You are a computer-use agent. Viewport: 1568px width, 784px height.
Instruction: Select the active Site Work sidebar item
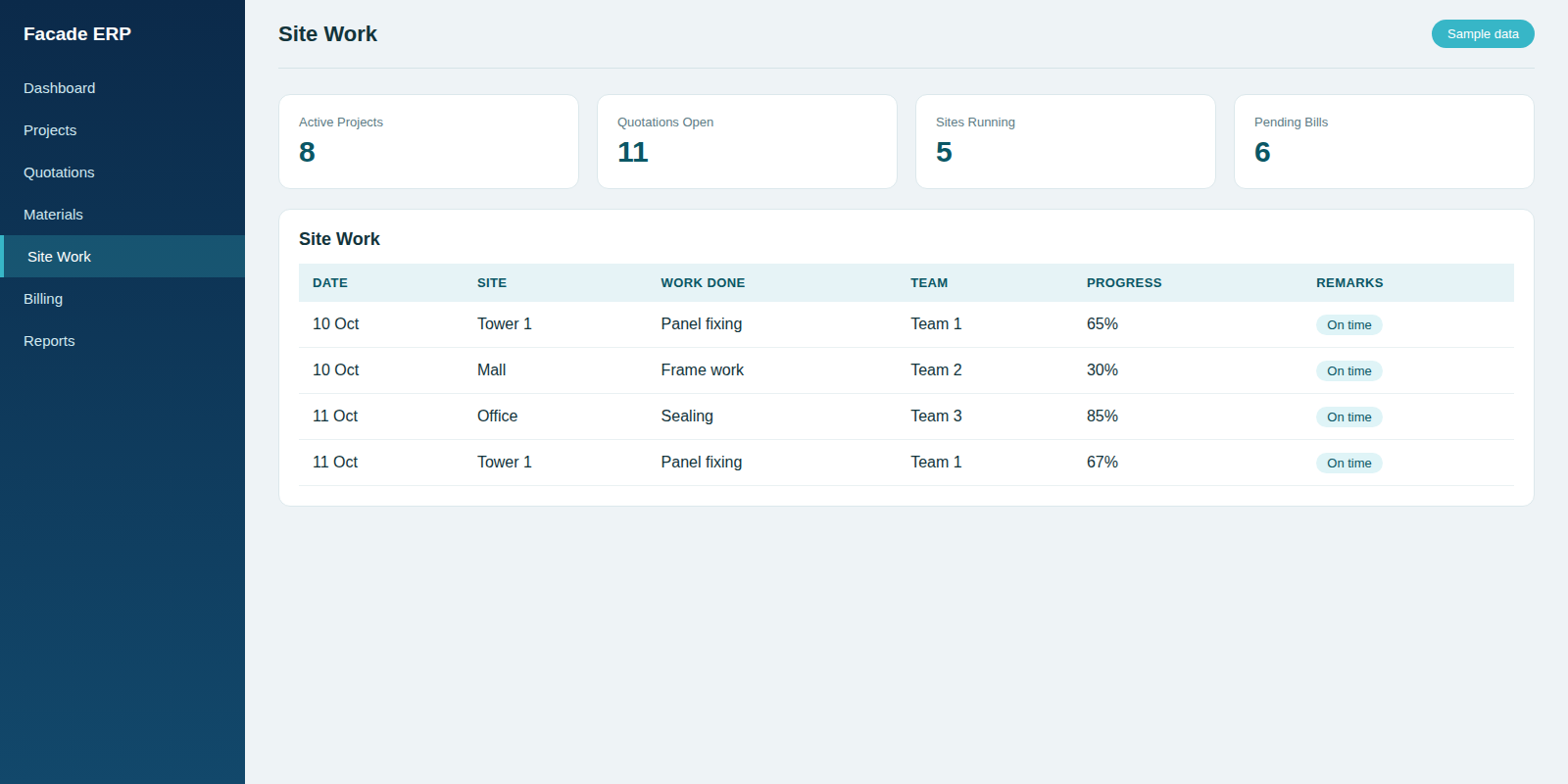tap(122, 257)
